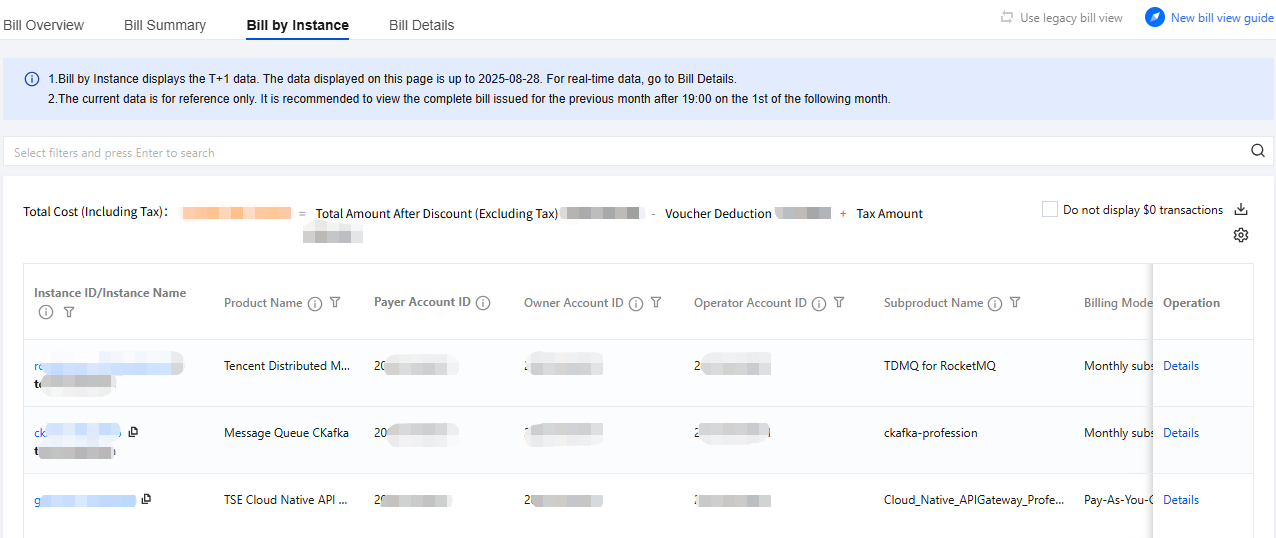Click Payer Account ID info icon
Viewport: 1276px width, 538px height.
[x=483, y=303]
